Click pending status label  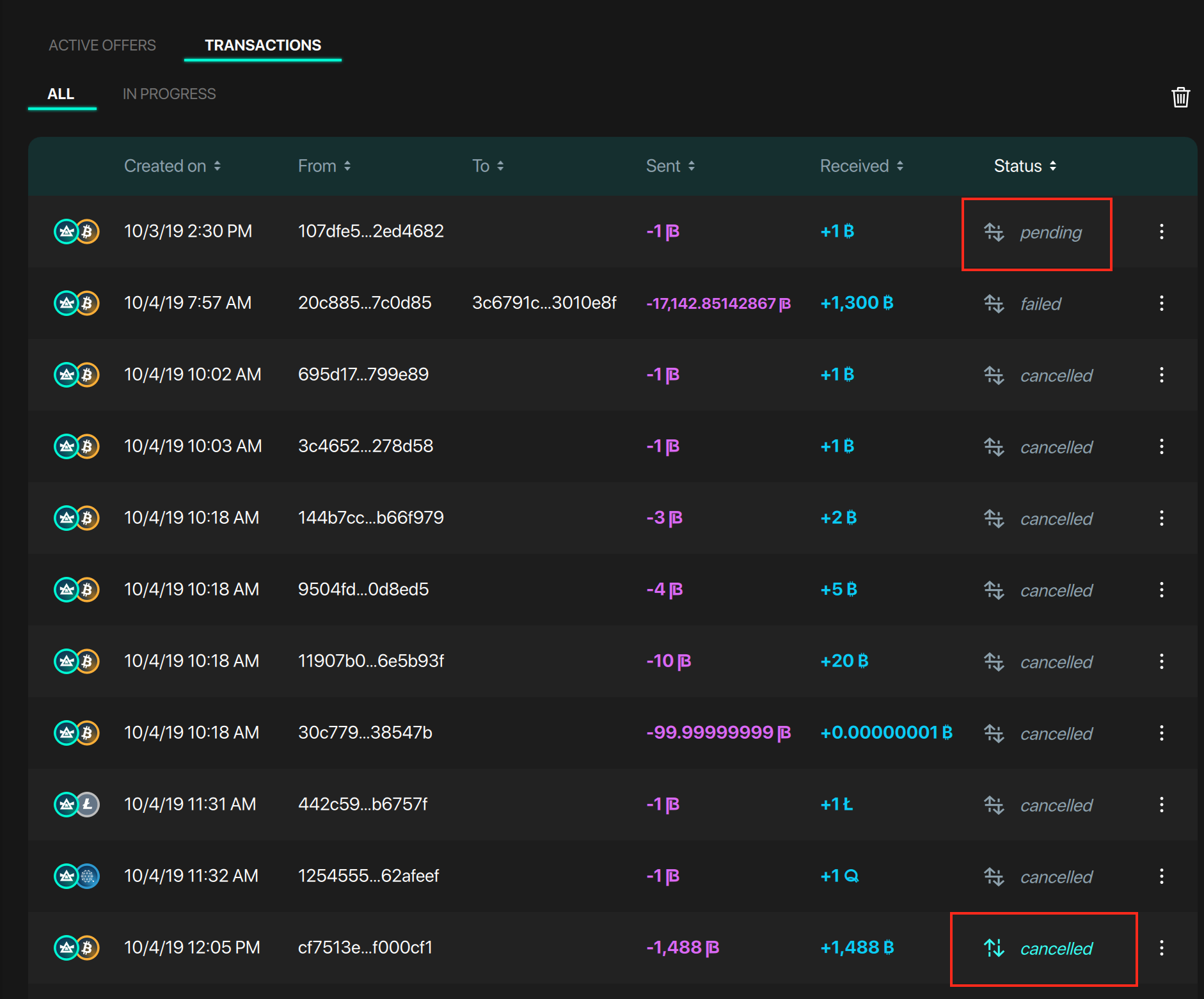(1051, 233)
